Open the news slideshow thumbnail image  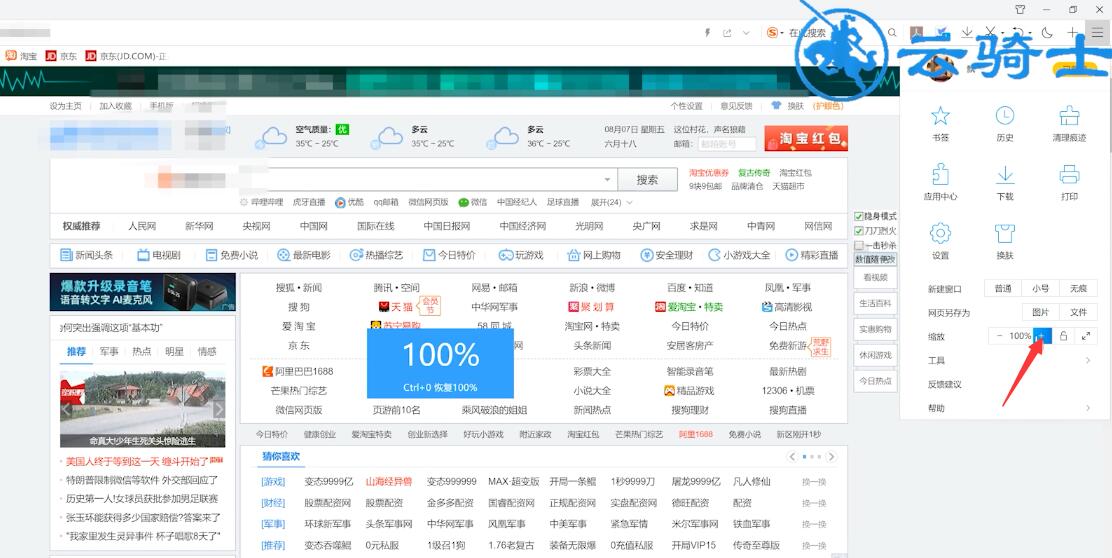pos(142,409)
